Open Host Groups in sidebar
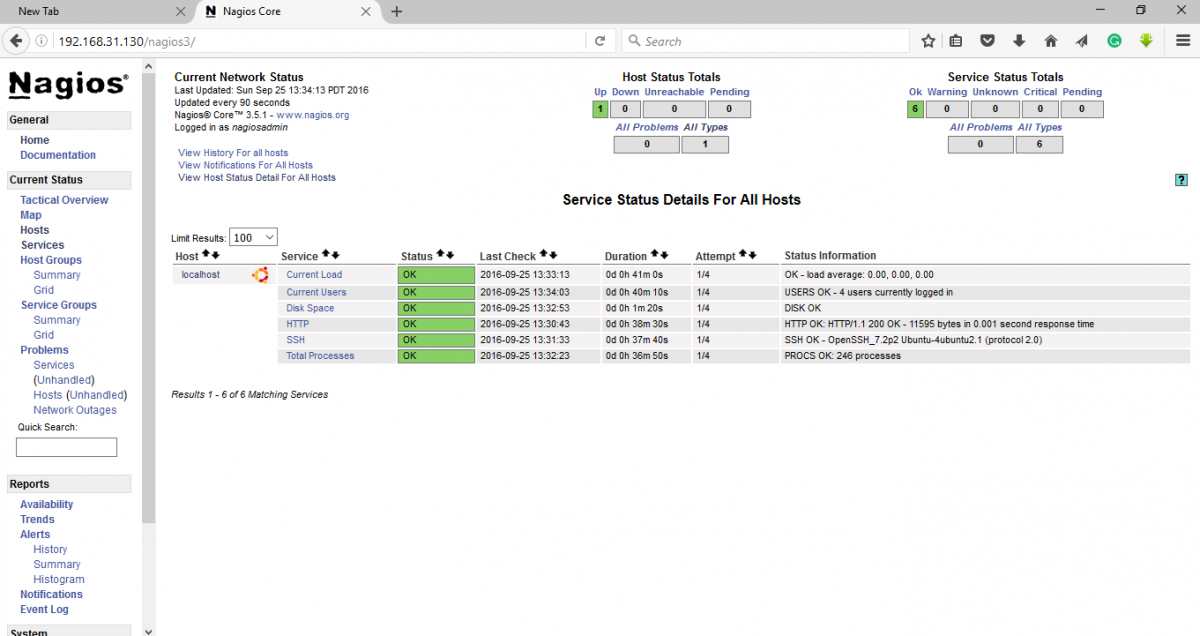1200x636 pixels. (x=51, y=260)
